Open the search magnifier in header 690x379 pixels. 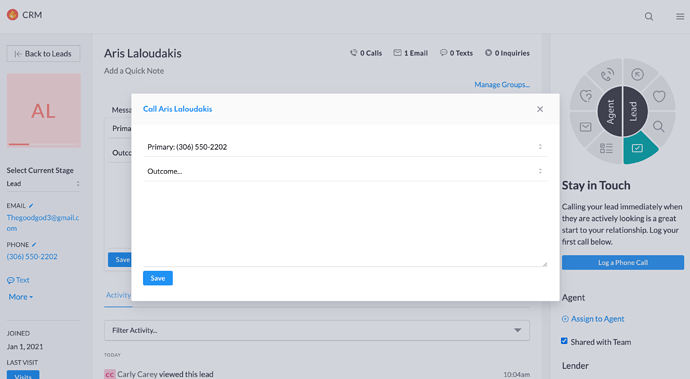649,16
